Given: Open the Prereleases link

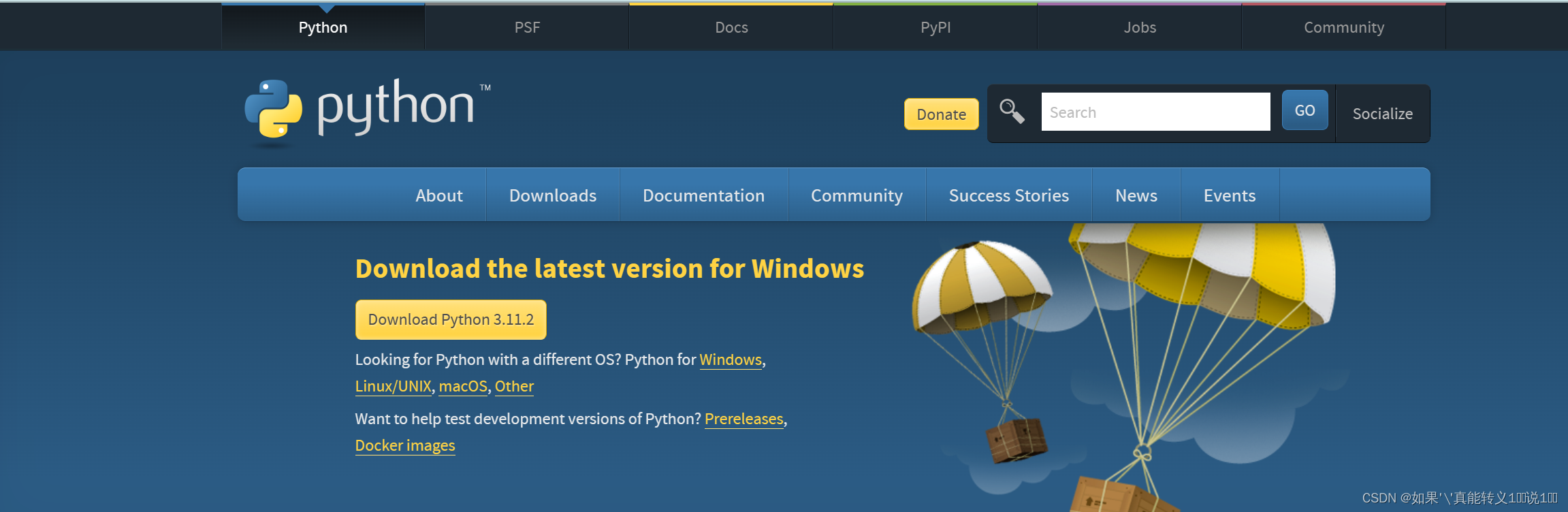Looking at the screenshot, I should tap(744, 419).
